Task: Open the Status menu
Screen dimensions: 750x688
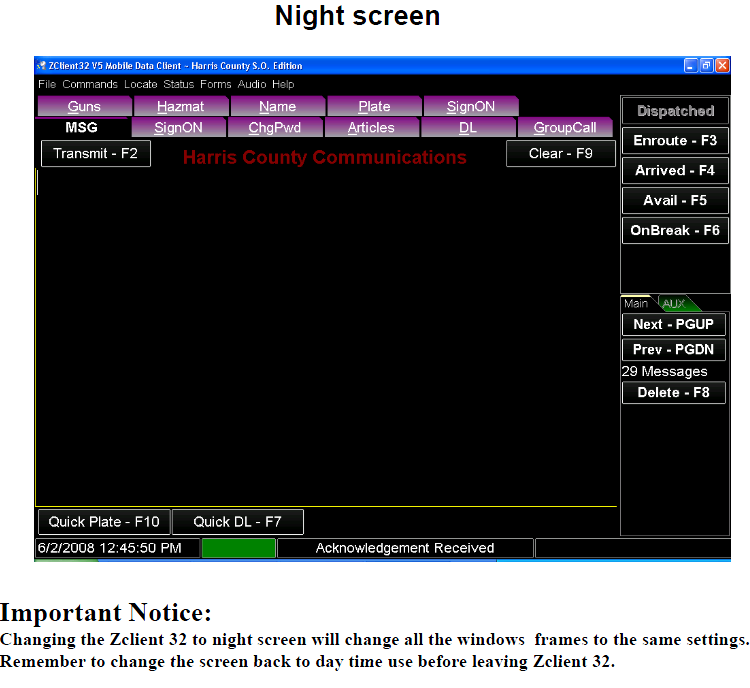Action: [178, 84]
